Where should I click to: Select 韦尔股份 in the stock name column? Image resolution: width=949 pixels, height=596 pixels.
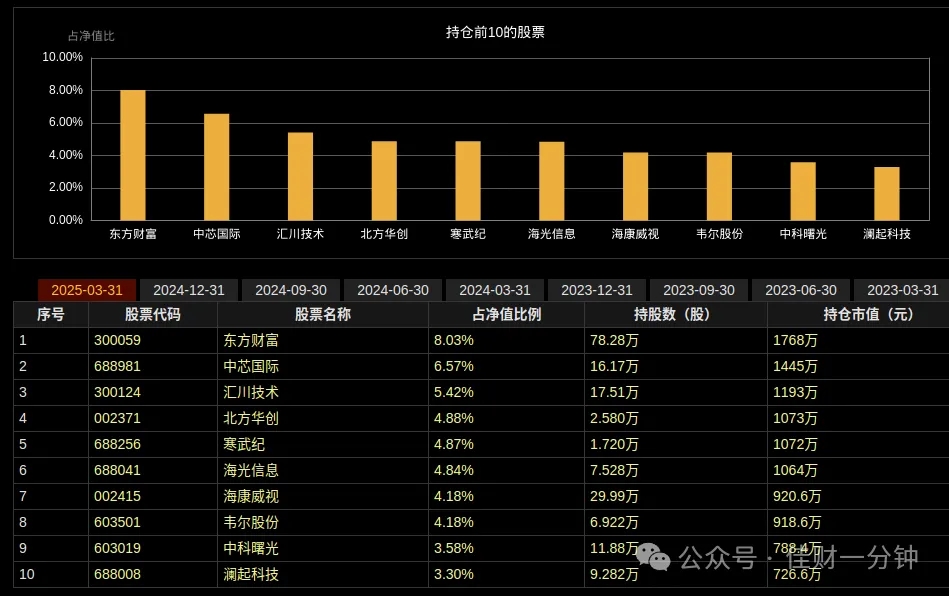[x=251, y=522]
